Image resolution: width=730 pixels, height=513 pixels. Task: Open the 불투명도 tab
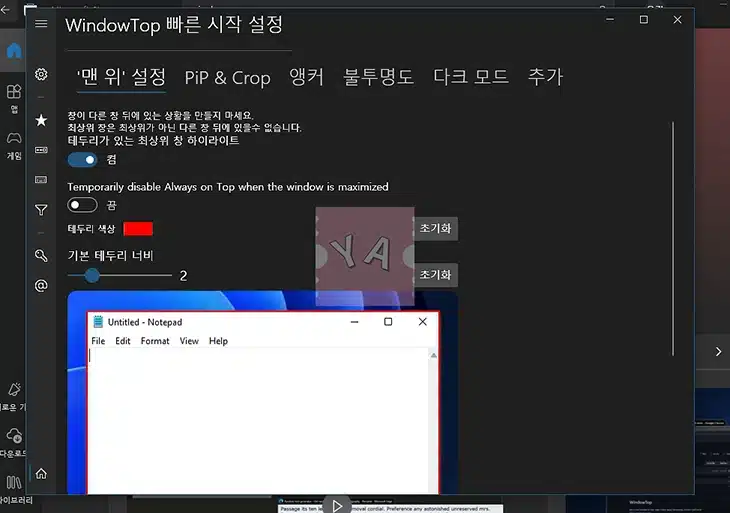tap(378, 77)
